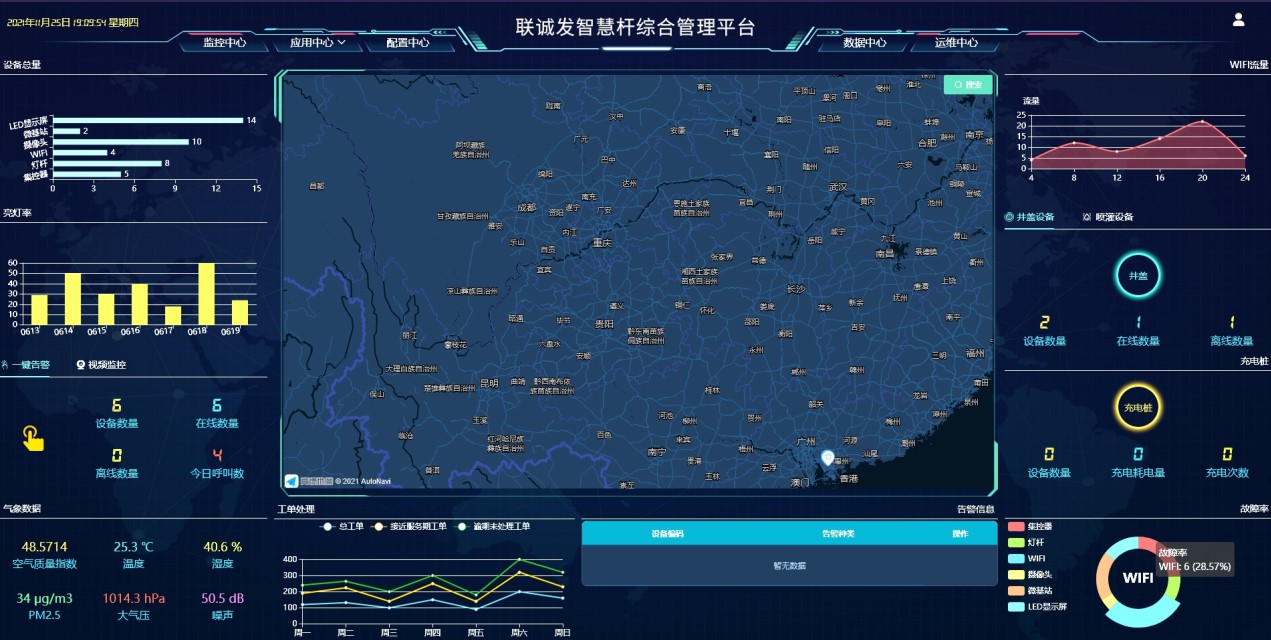This screenshot has height=640, width=1271.
Task: Click the 0618 bar in lighting rate chart
Action: click(x=206, y=294)
